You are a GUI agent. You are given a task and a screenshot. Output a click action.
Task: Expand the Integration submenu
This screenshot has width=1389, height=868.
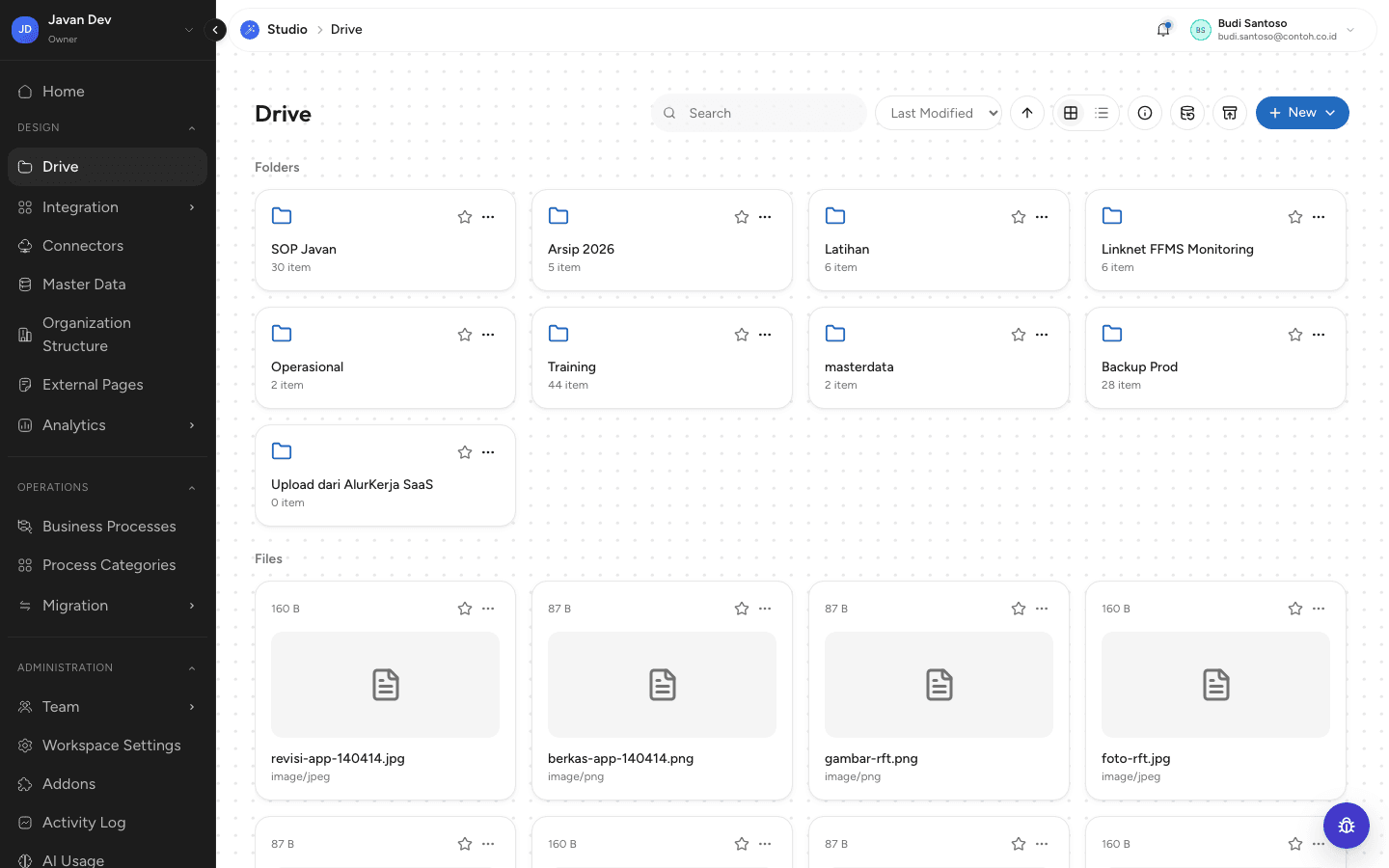192,207
